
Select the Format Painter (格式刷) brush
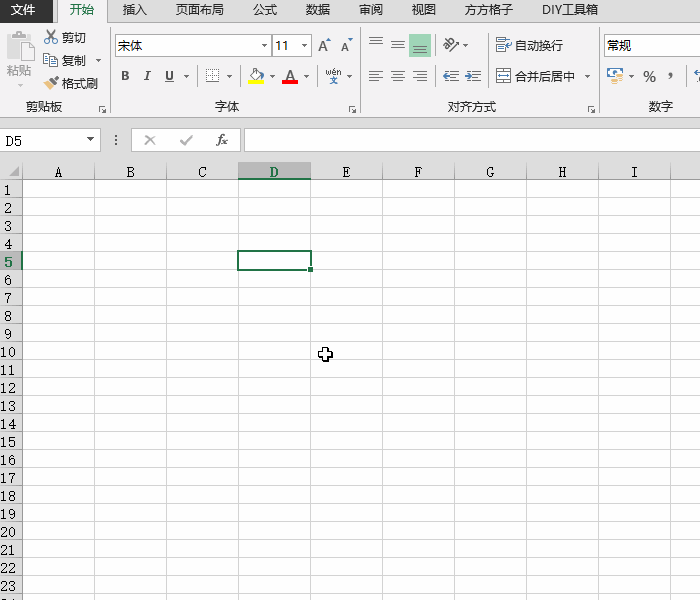pos(51,83)
